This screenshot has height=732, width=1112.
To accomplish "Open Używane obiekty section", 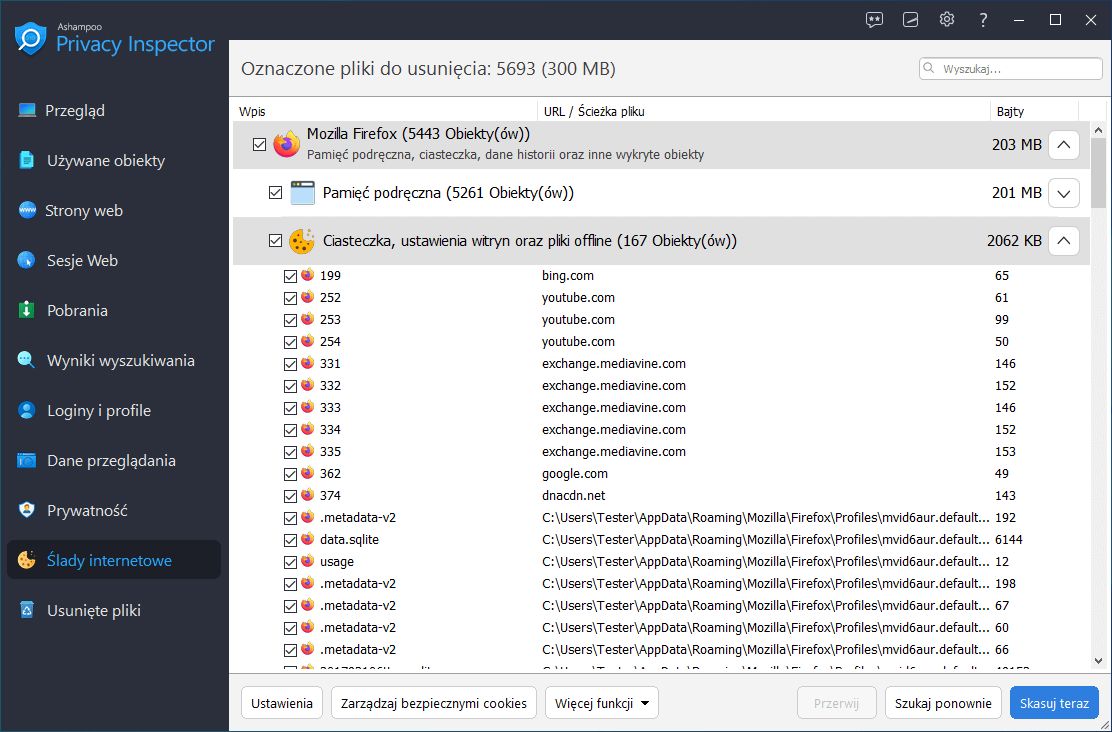I will click(x=113, y=160).
